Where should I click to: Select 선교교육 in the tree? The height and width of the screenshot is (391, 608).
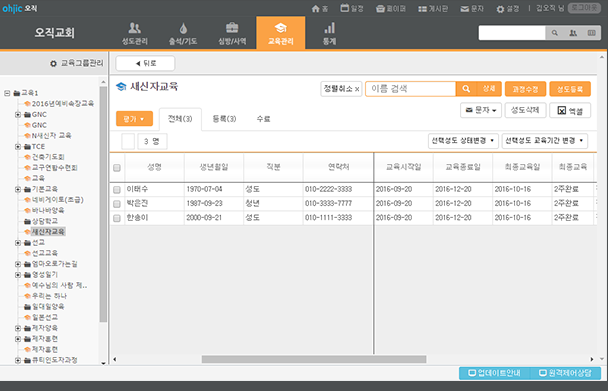click(x=45, y=253)
